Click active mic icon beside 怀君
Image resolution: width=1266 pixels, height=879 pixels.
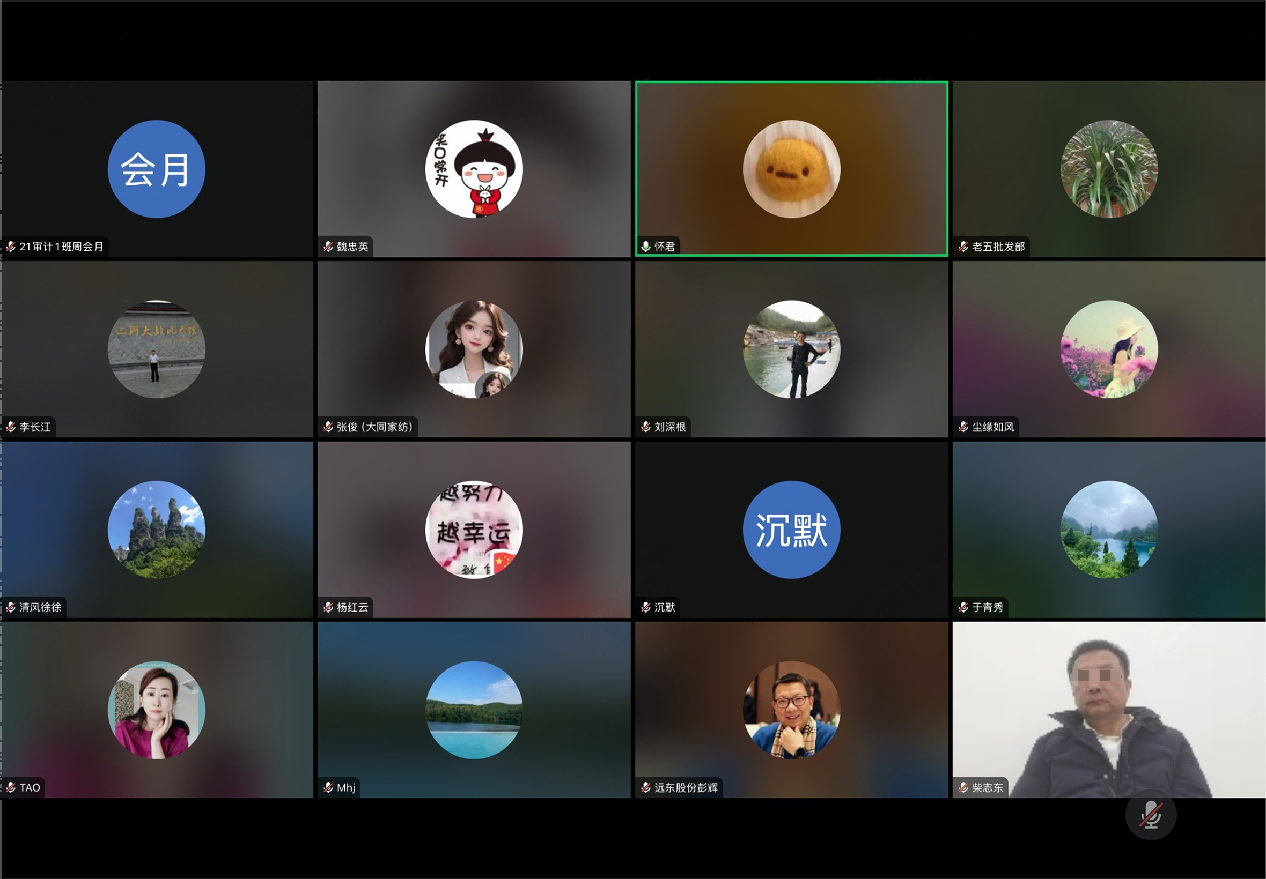tap(646, 246)
